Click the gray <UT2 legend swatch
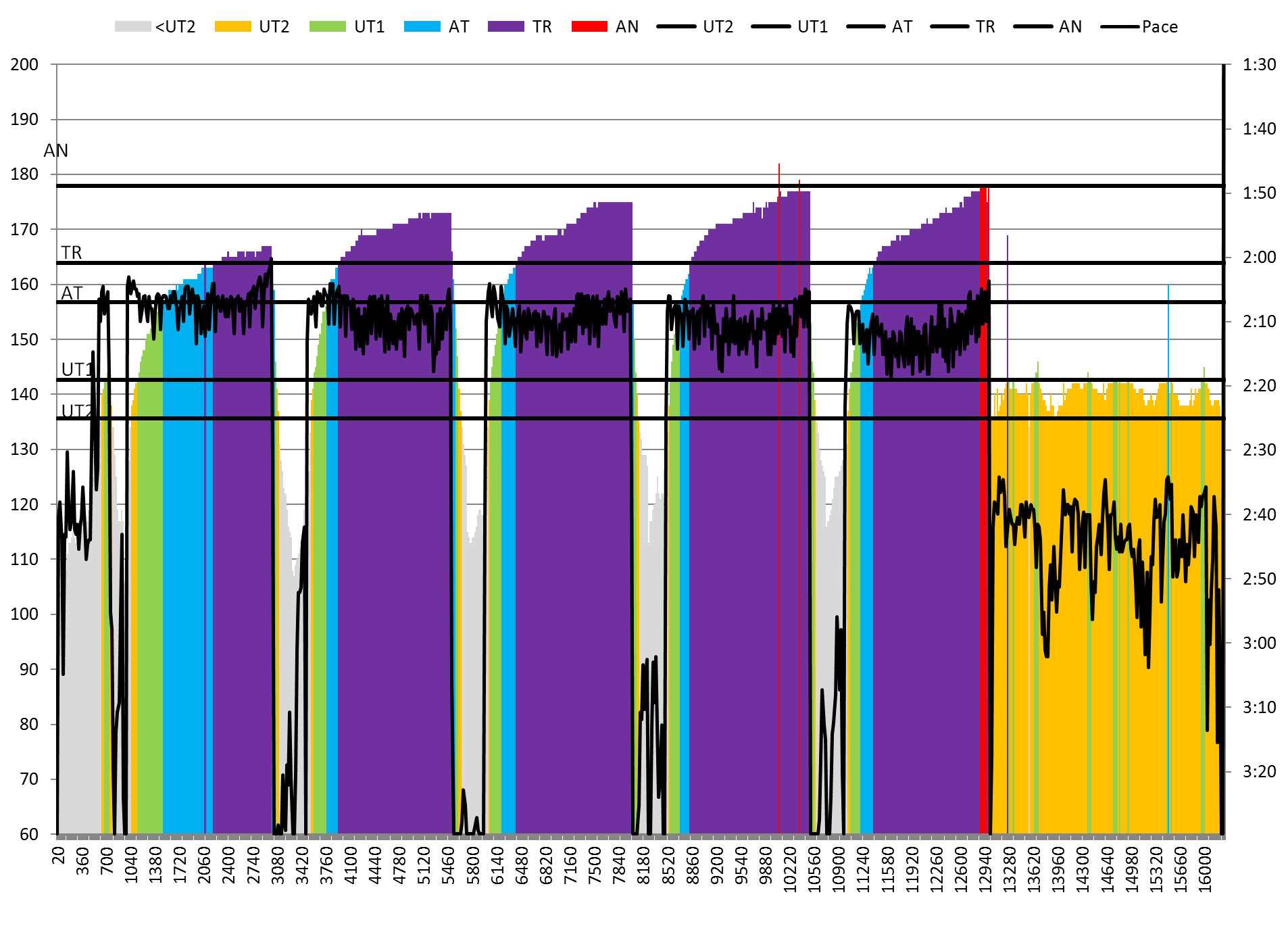The height and width of the screenshot is (926, 1288). pos(132,27)
